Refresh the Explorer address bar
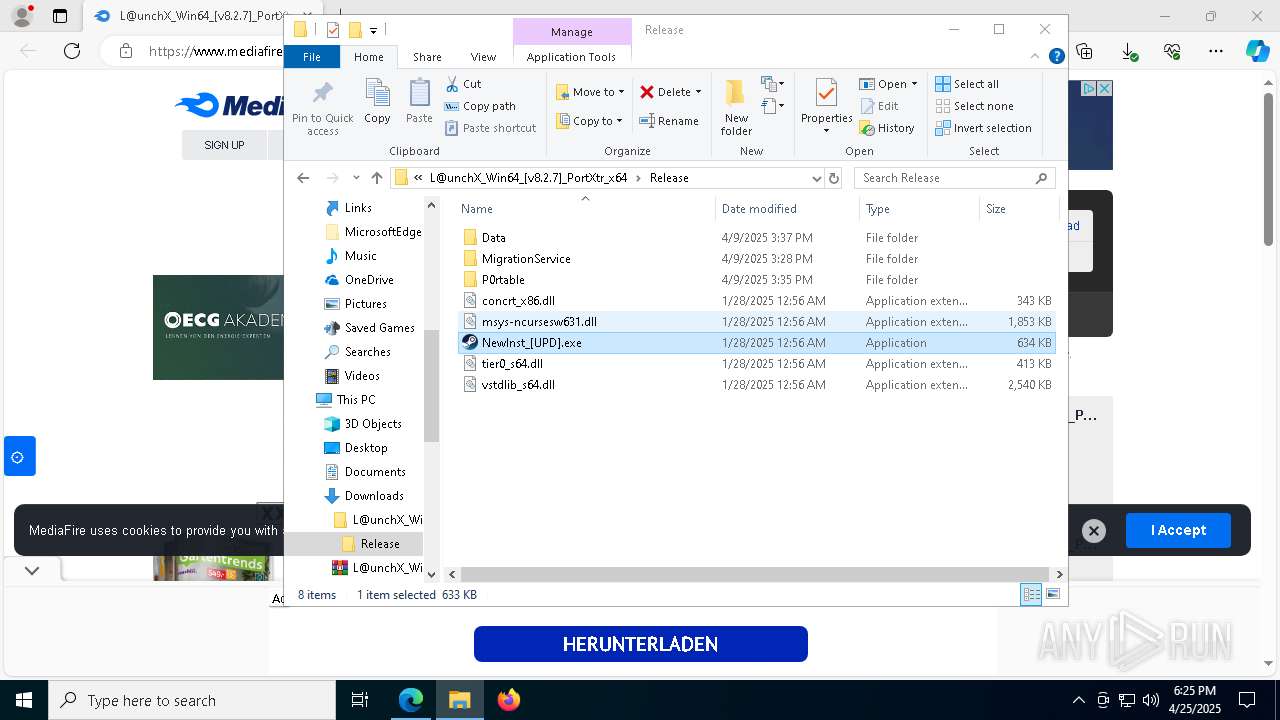Screen dimensions: 1280x720 pos(834,178)
